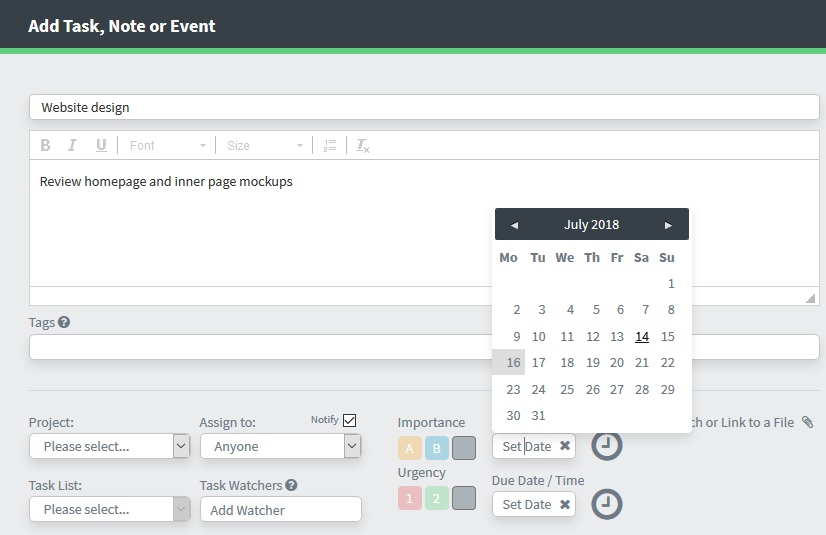This screenshot has height=535, width=826.
Task: Select the gray Urgency swatch
Action: 464,498
